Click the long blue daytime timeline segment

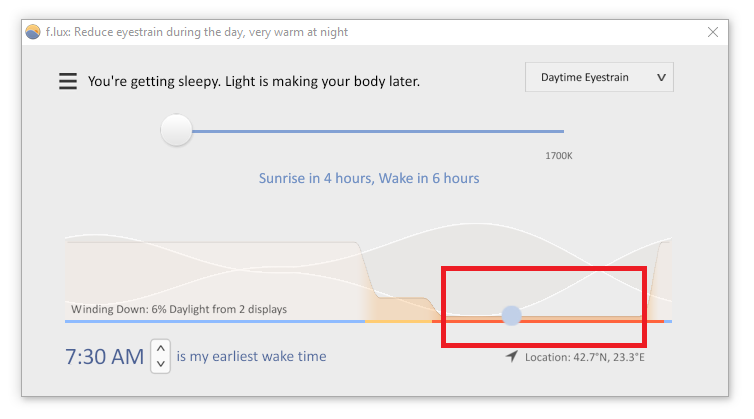pos(215,321)
